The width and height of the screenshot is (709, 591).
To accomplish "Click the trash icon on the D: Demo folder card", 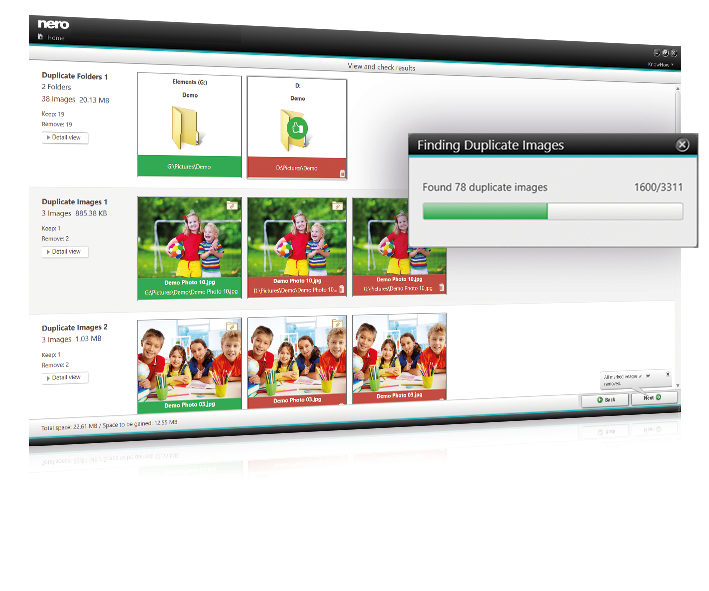I will click(342, 173).
